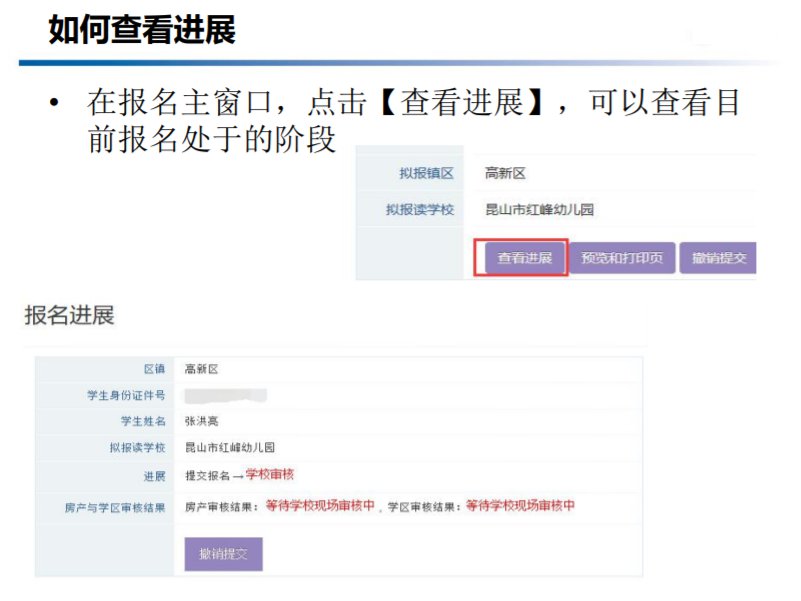Click the 拟报镇区 field label

click(x=426, y=174)
